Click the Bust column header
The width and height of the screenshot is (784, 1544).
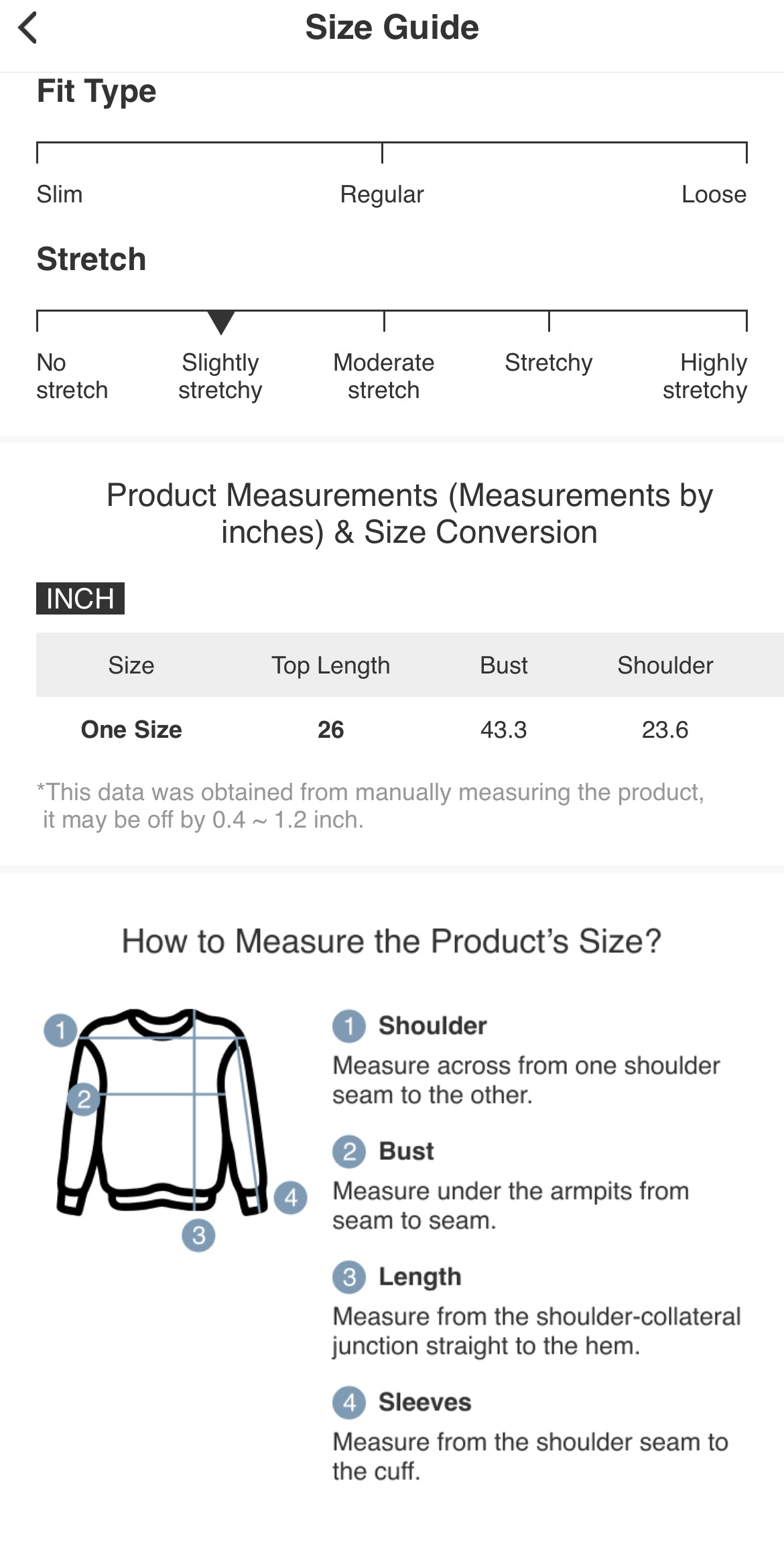click(x=504, y=665)
